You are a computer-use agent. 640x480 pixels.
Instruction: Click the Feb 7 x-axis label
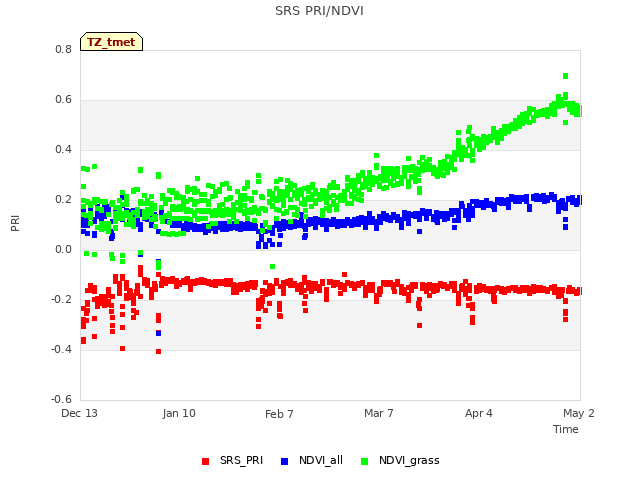tap(279, 414)
